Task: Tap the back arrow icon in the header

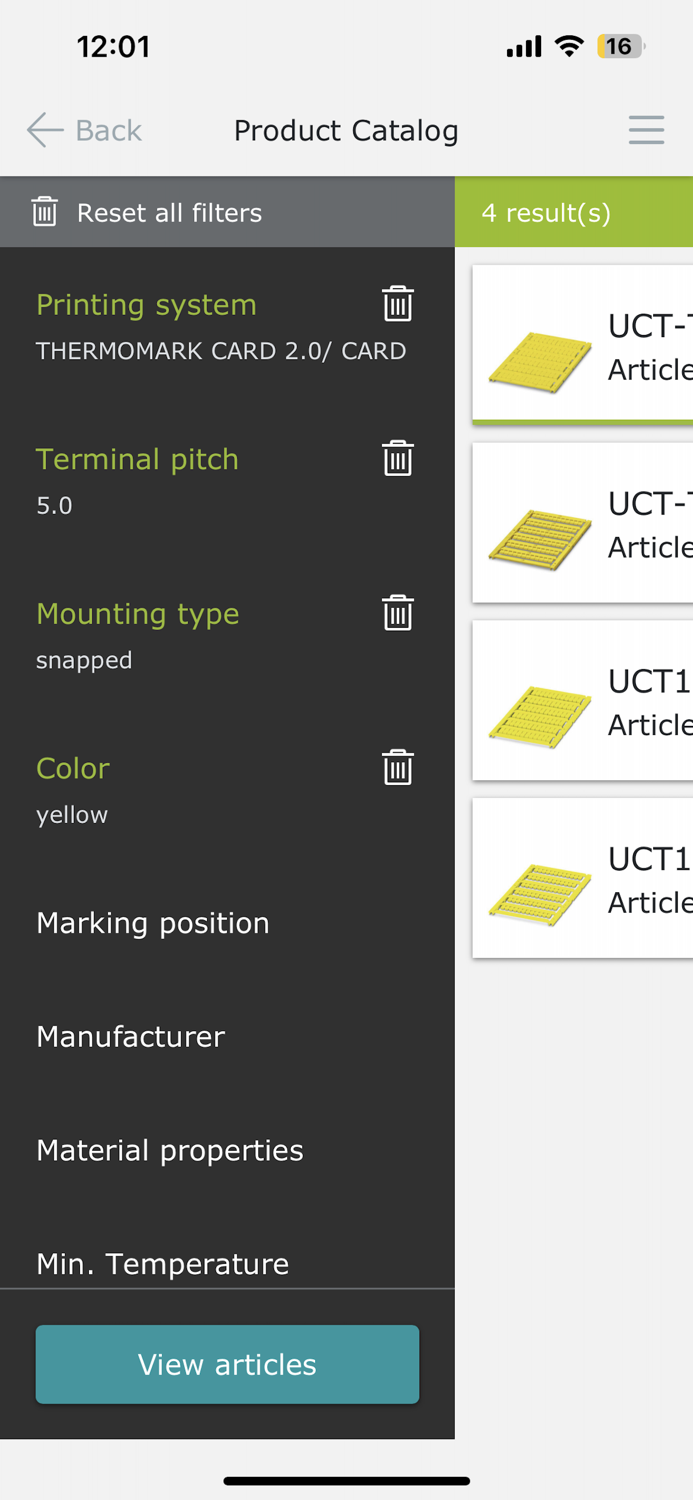Action: (43, 129)
